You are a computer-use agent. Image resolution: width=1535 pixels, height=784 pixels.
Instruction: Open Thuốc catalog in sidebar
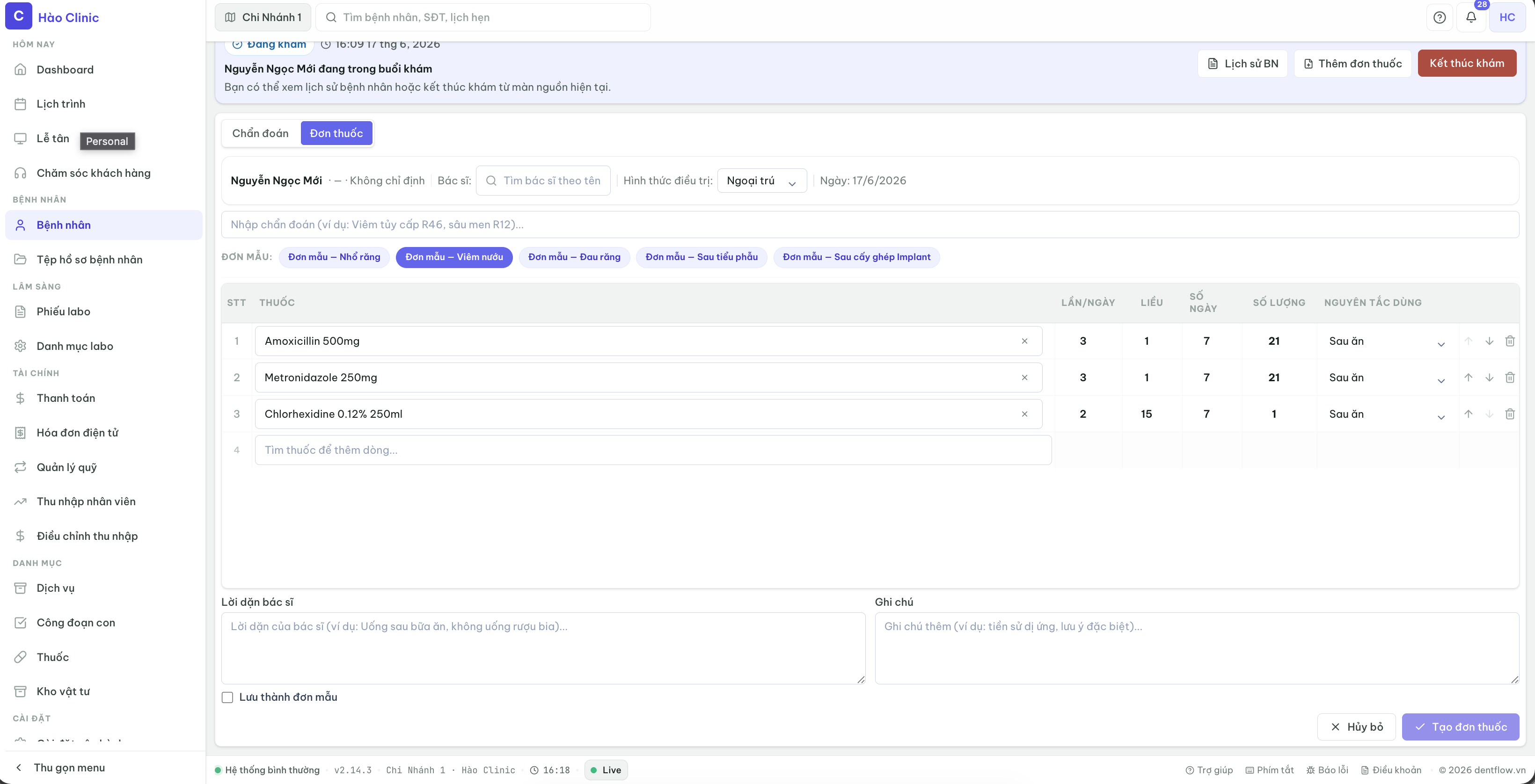click(104, 657)
